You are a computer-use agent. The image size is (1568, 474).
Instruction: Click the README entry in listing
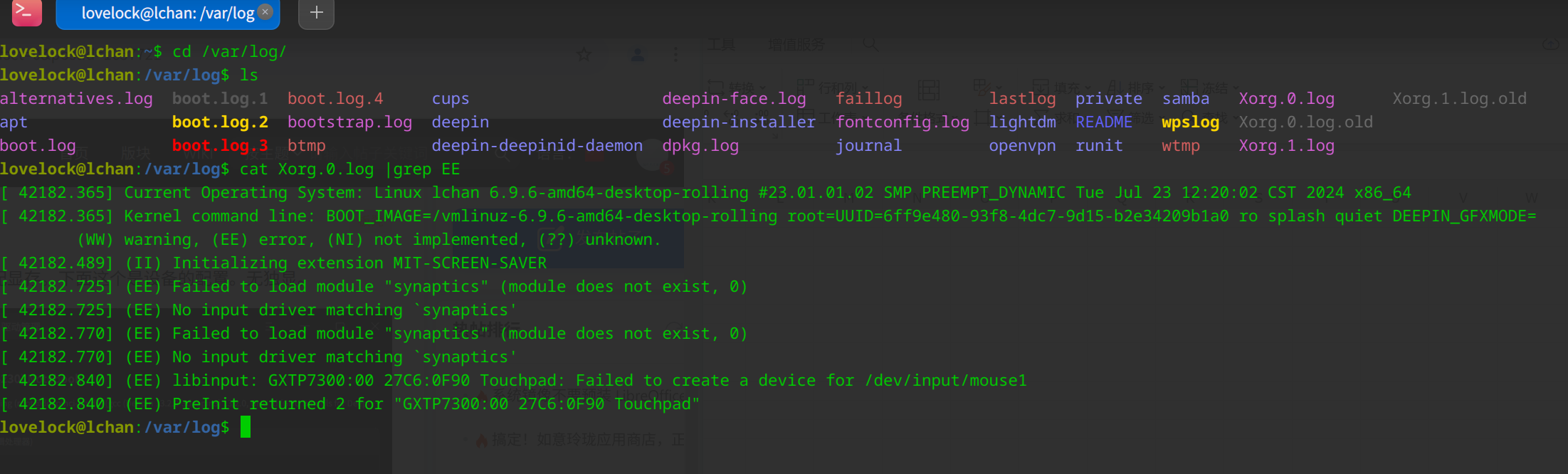click(1103, 122)
